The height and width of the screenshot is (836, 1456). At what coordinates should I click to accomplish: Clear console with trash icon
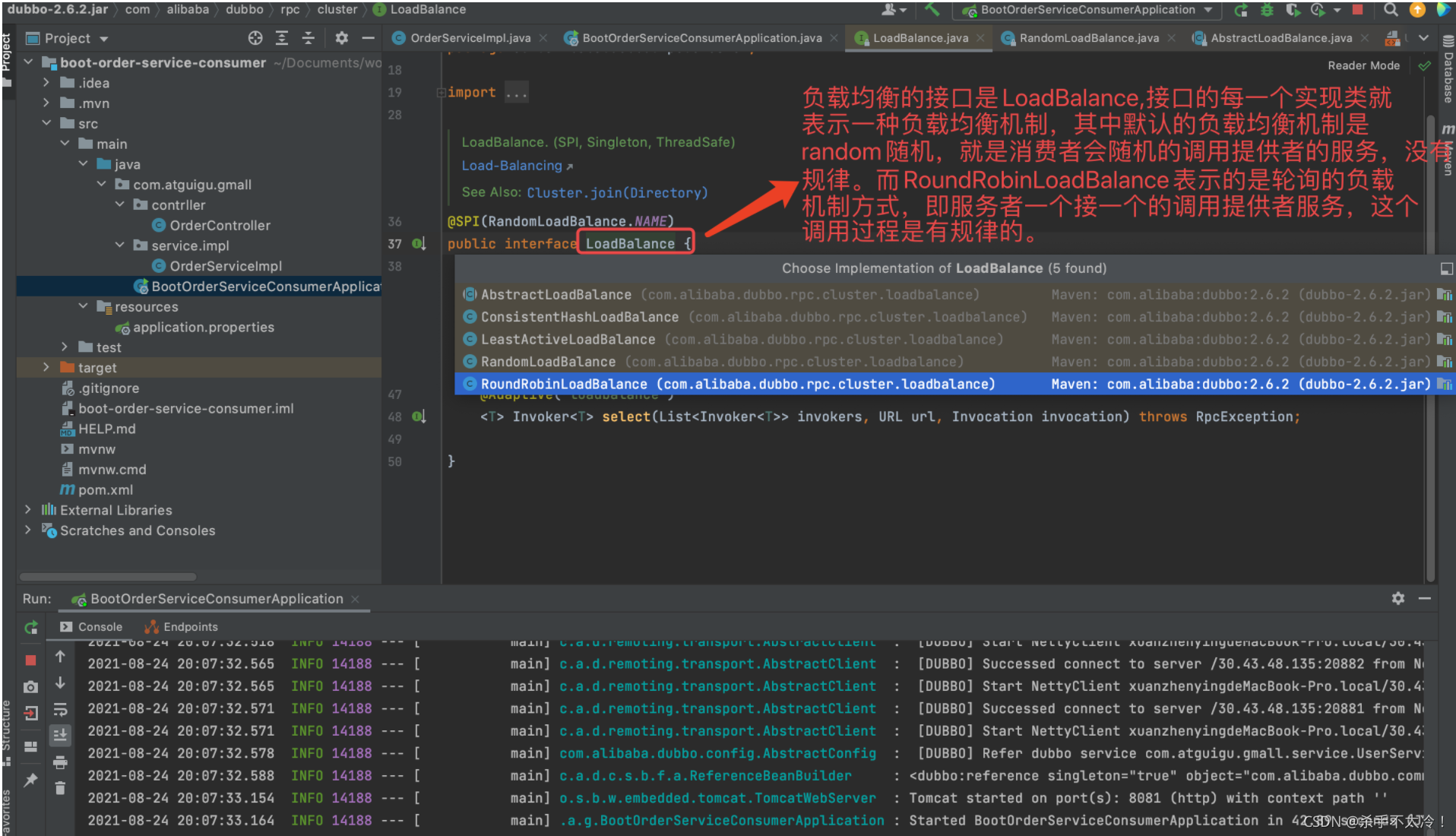[x=60, y=788]
